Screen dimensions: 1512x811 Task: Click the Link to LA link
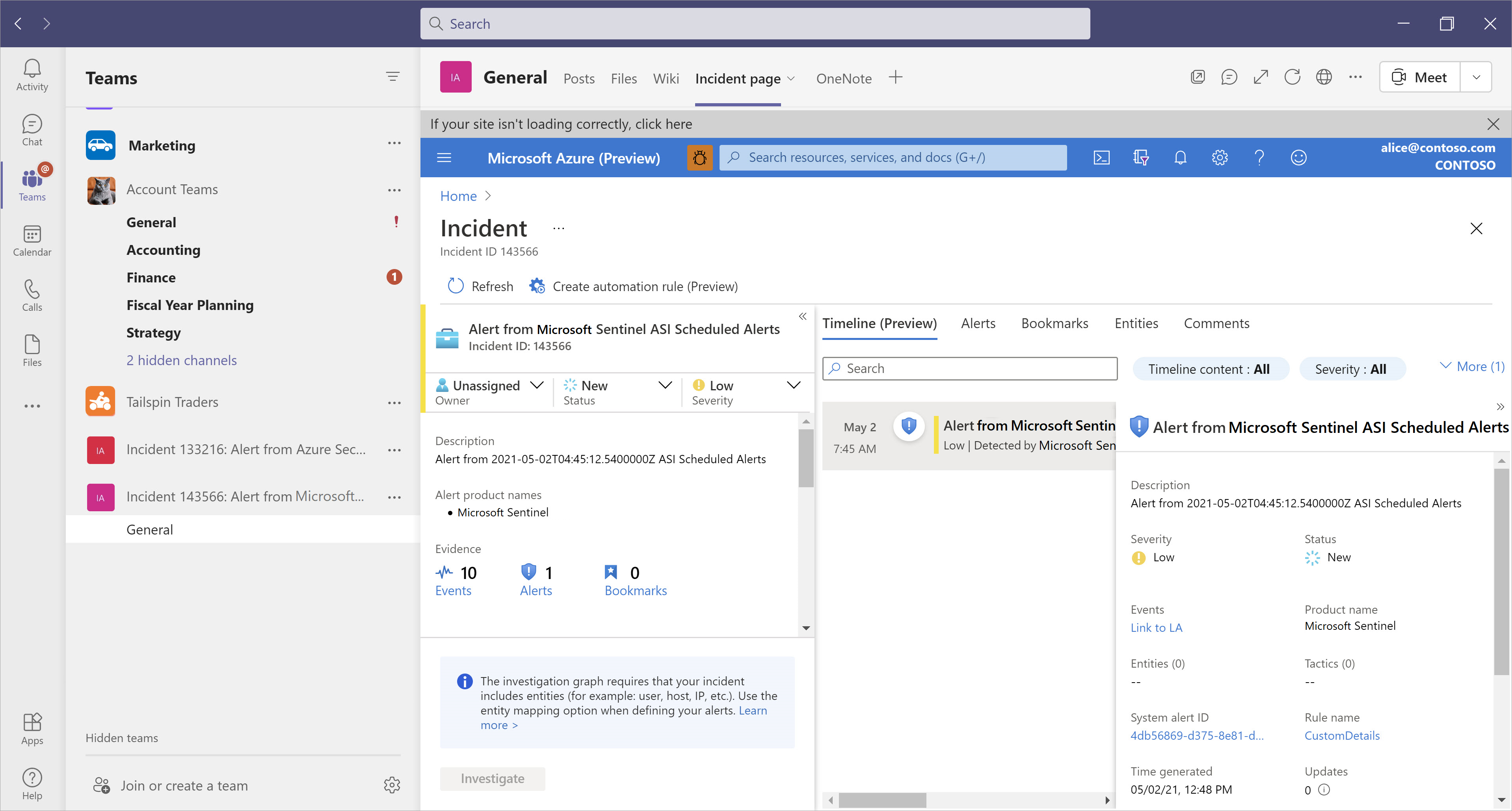[x=1156, y=627]
